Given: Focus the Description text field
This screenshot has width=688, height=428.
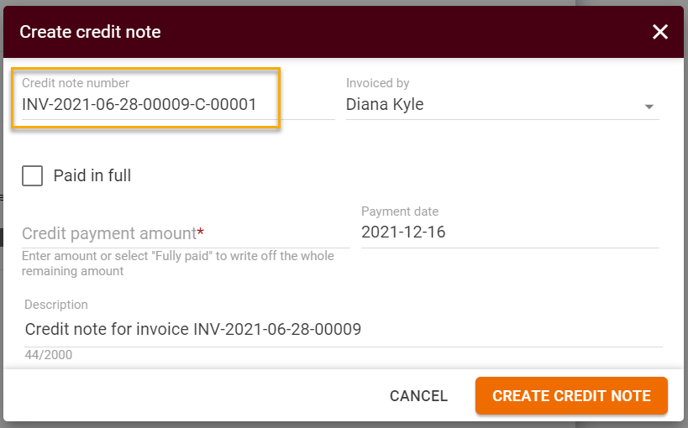Looking at the screenshot, I should point(344,329).
